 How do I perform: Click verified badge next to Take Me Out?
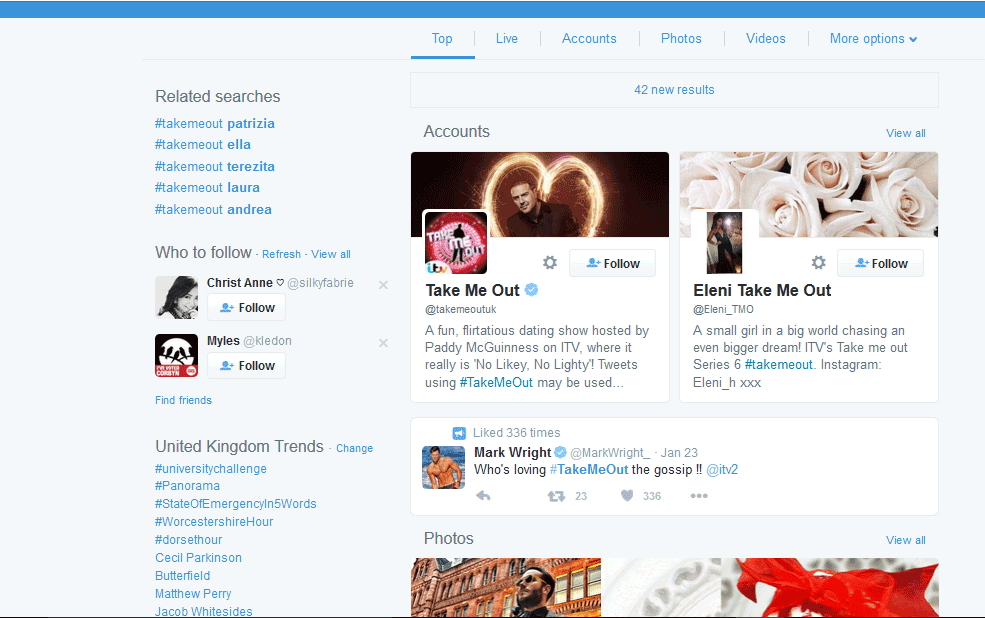click(531, 290)
